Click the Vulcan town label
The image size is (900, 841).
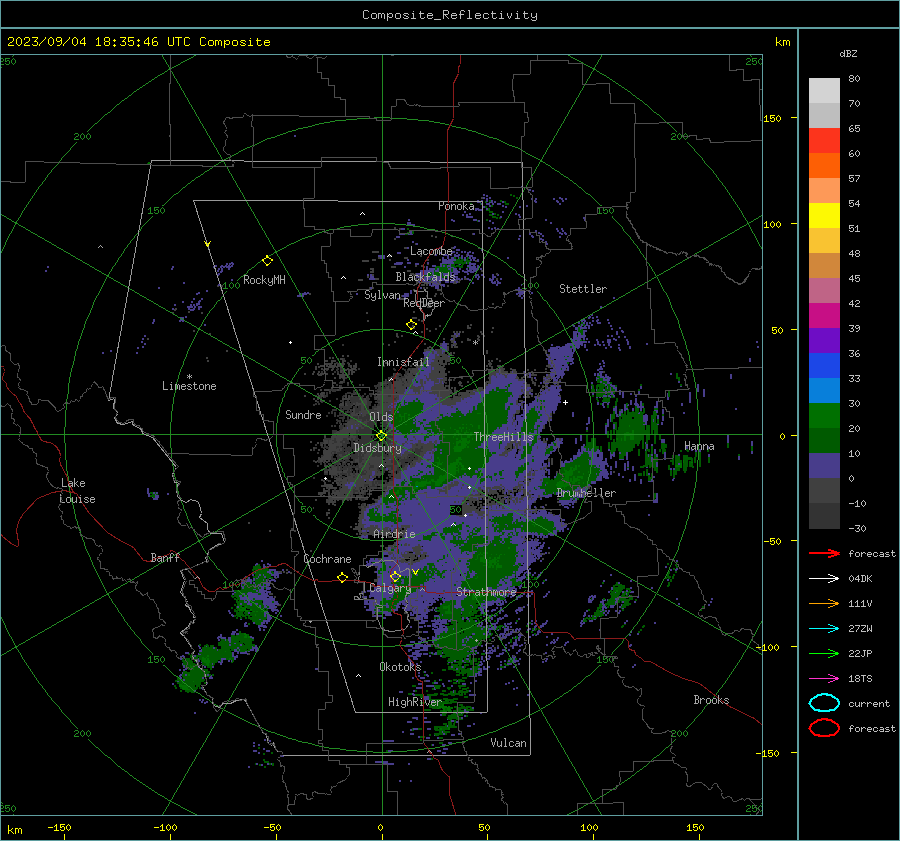508,743
